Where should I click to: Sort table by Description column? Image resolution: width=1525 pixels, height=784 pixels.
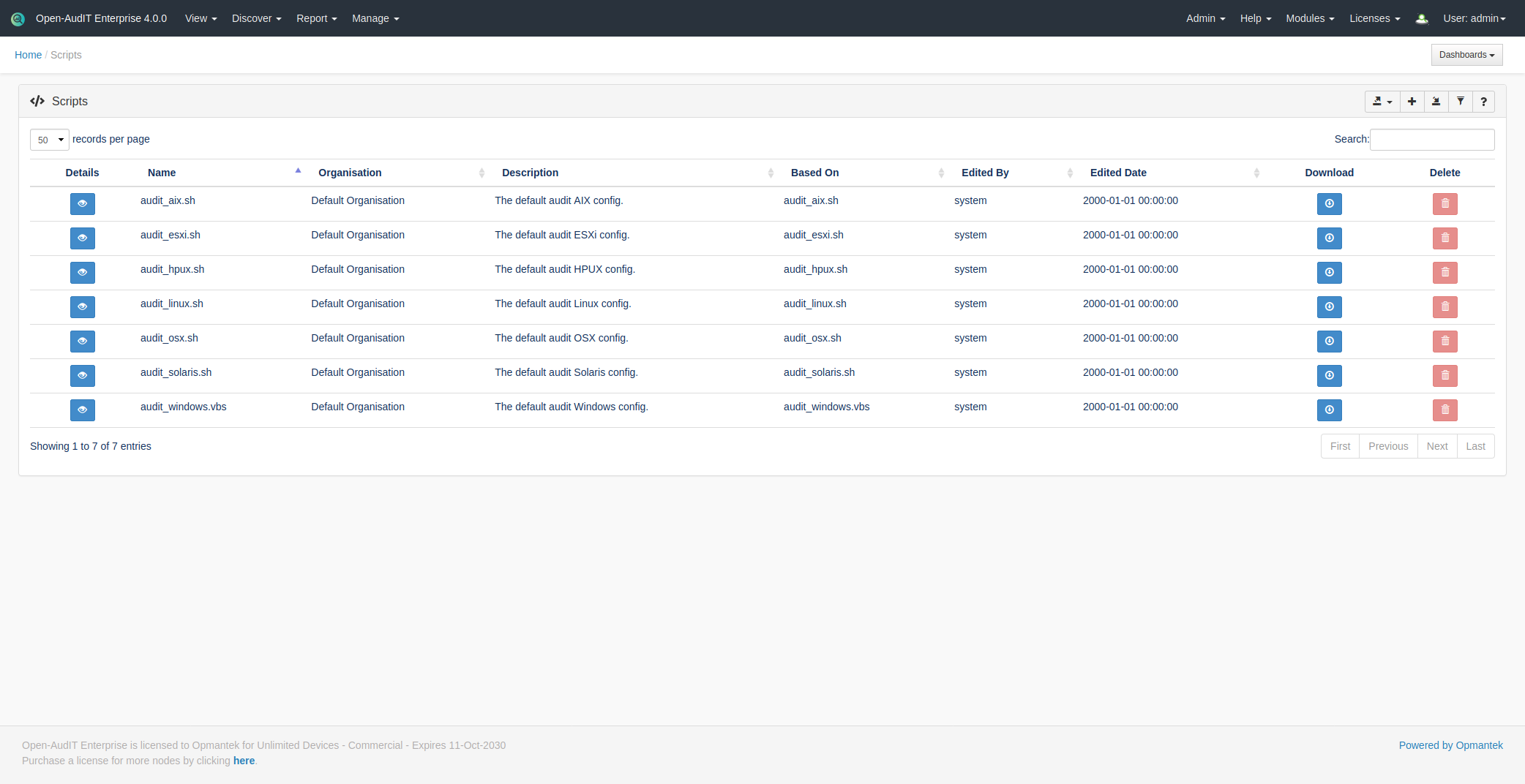tap(633, 173)
